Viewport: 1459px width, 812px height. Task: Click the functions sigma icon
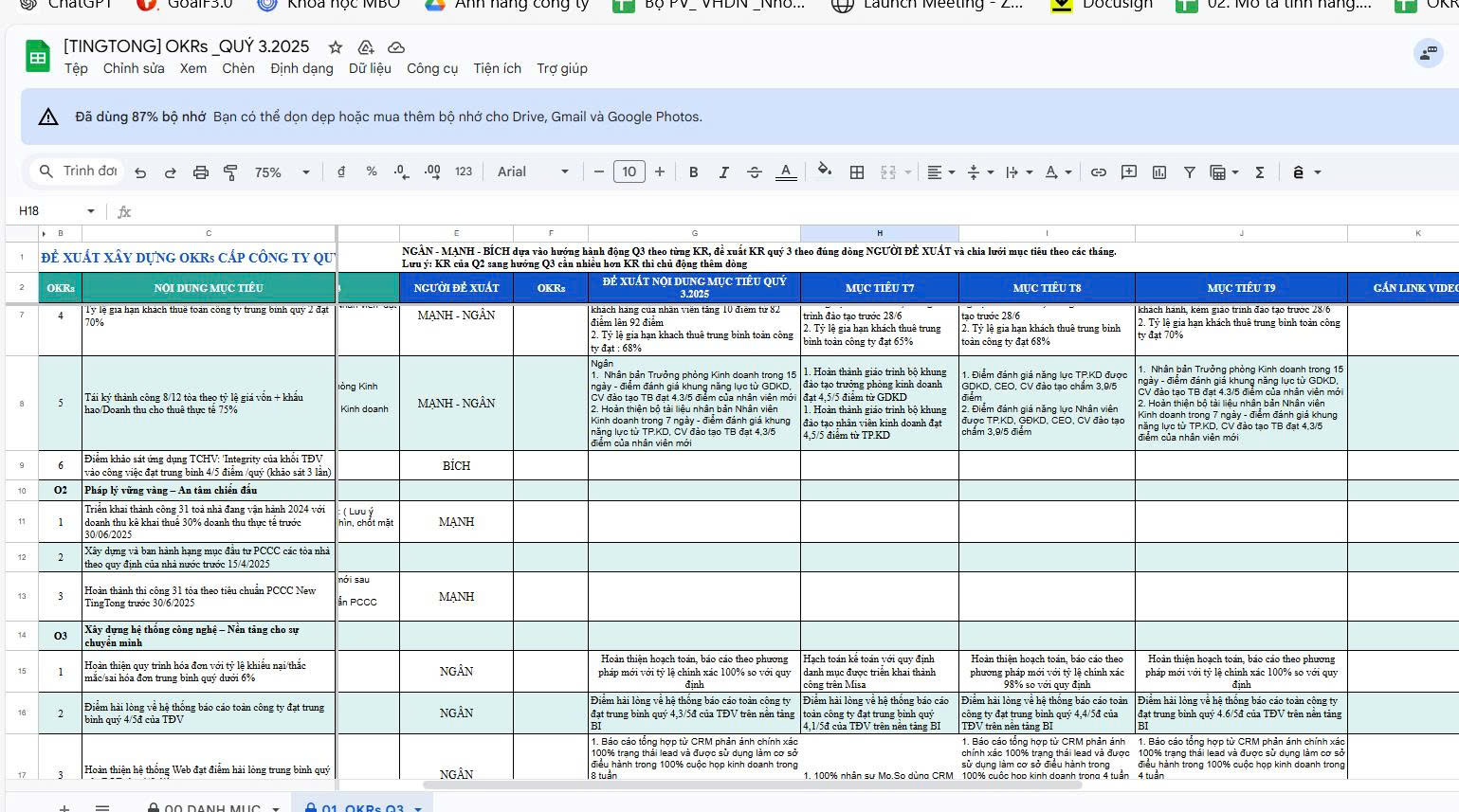pyautogui.click(x=1260, y=172)
